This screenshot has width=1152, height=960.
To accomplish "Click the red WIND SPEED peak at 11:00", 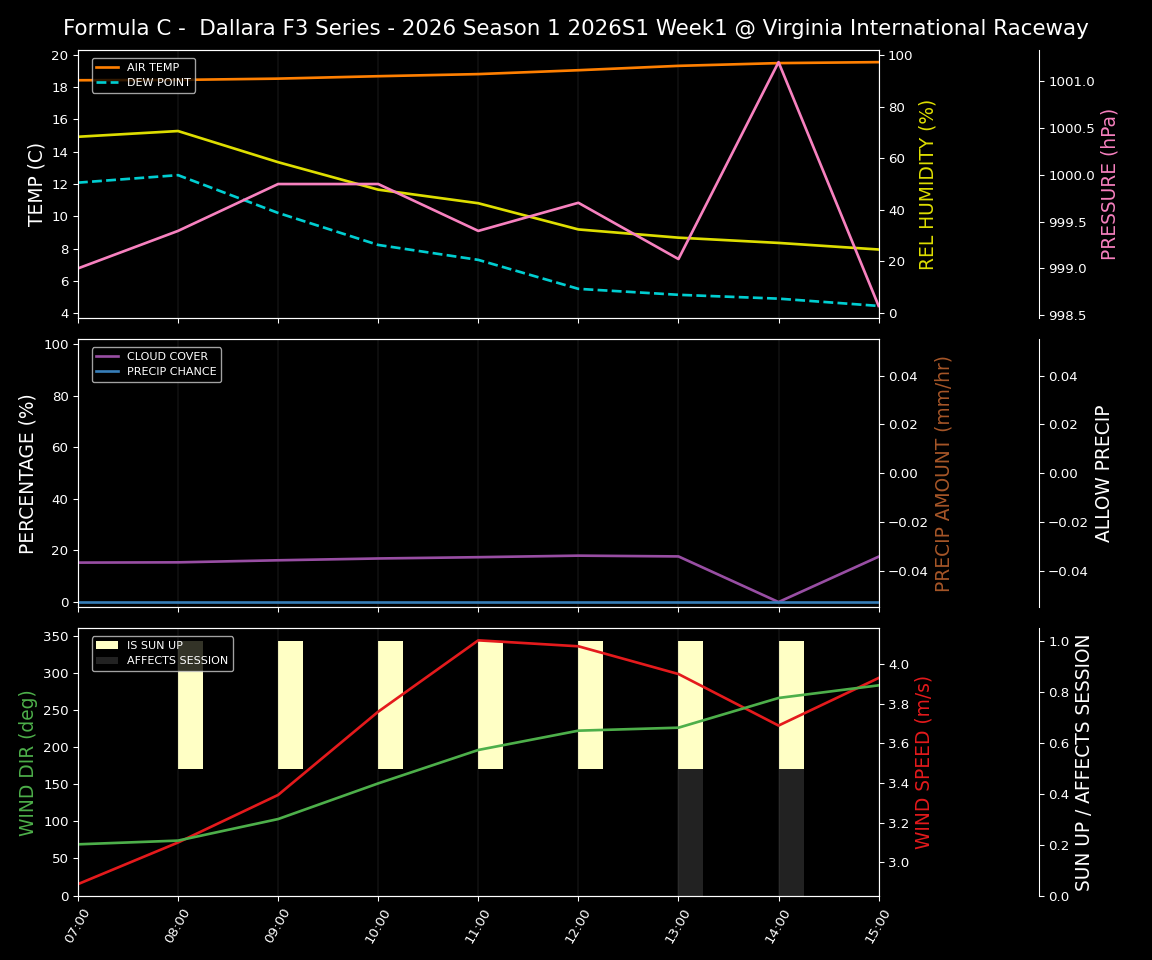I will click(x=478, y=641).
